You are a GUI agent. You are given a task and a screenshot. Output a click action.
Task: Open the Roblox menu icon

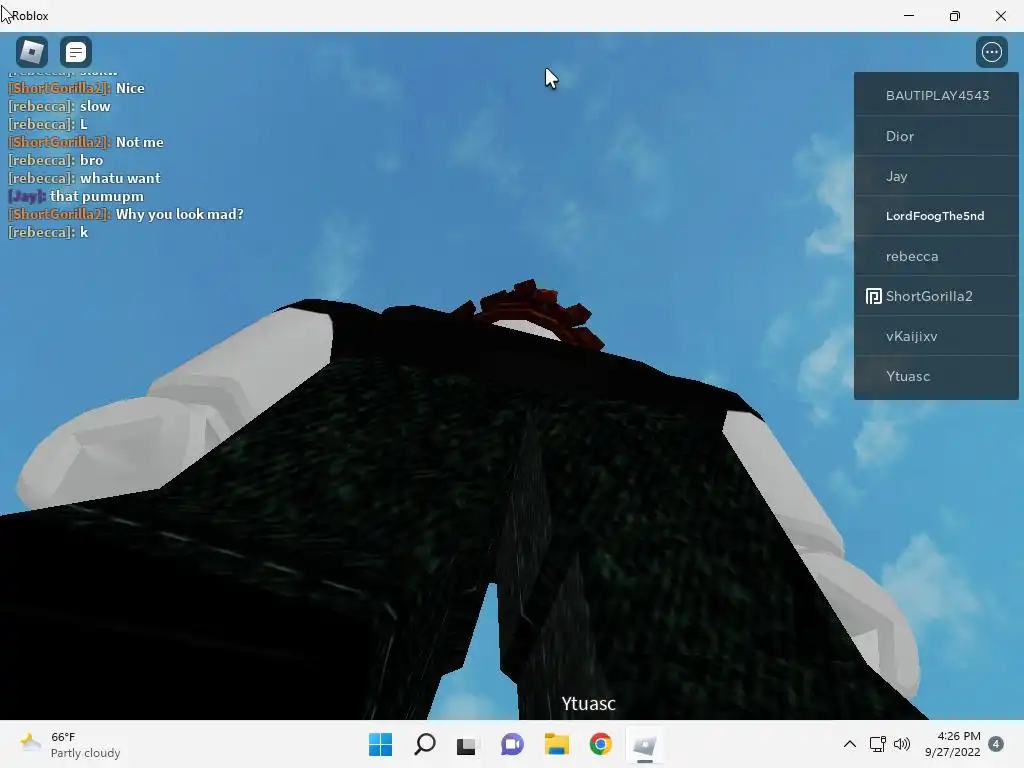pos(31,52)
